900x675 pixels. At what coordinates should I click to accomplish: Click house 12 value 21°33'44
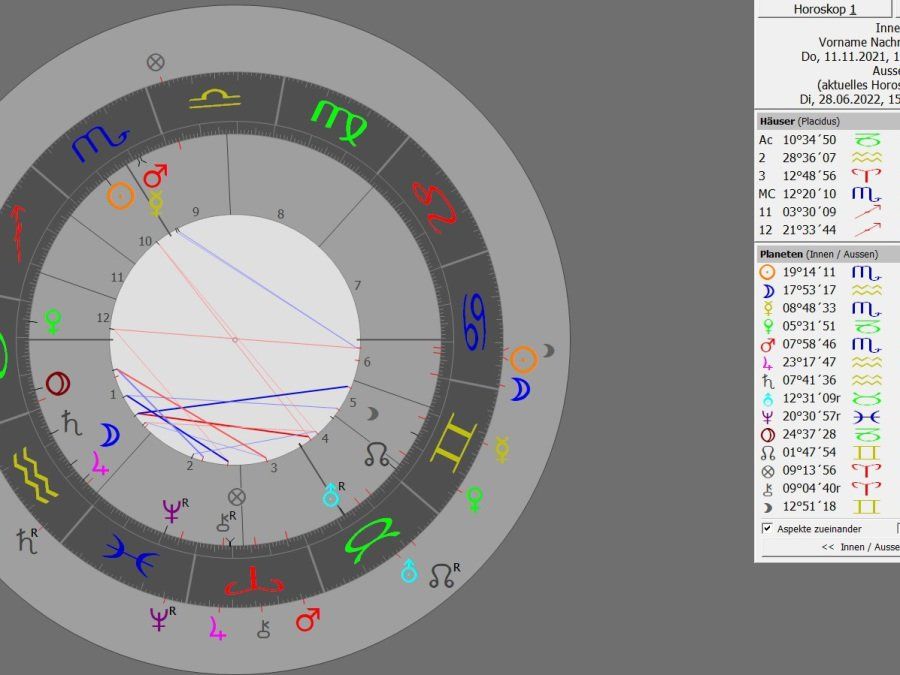click(809, 230)
